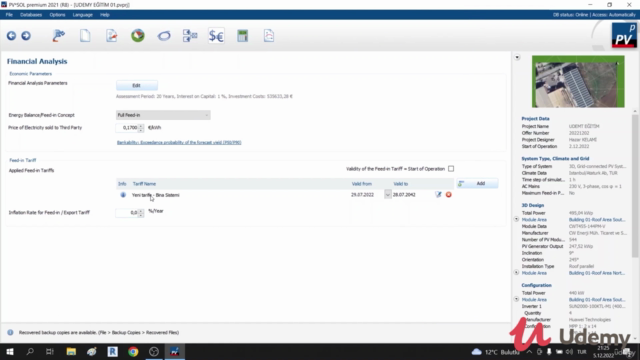Viewport: 640px width, 360px height.
Task: Click the Tariff Name column header
Action: [144, 184]
